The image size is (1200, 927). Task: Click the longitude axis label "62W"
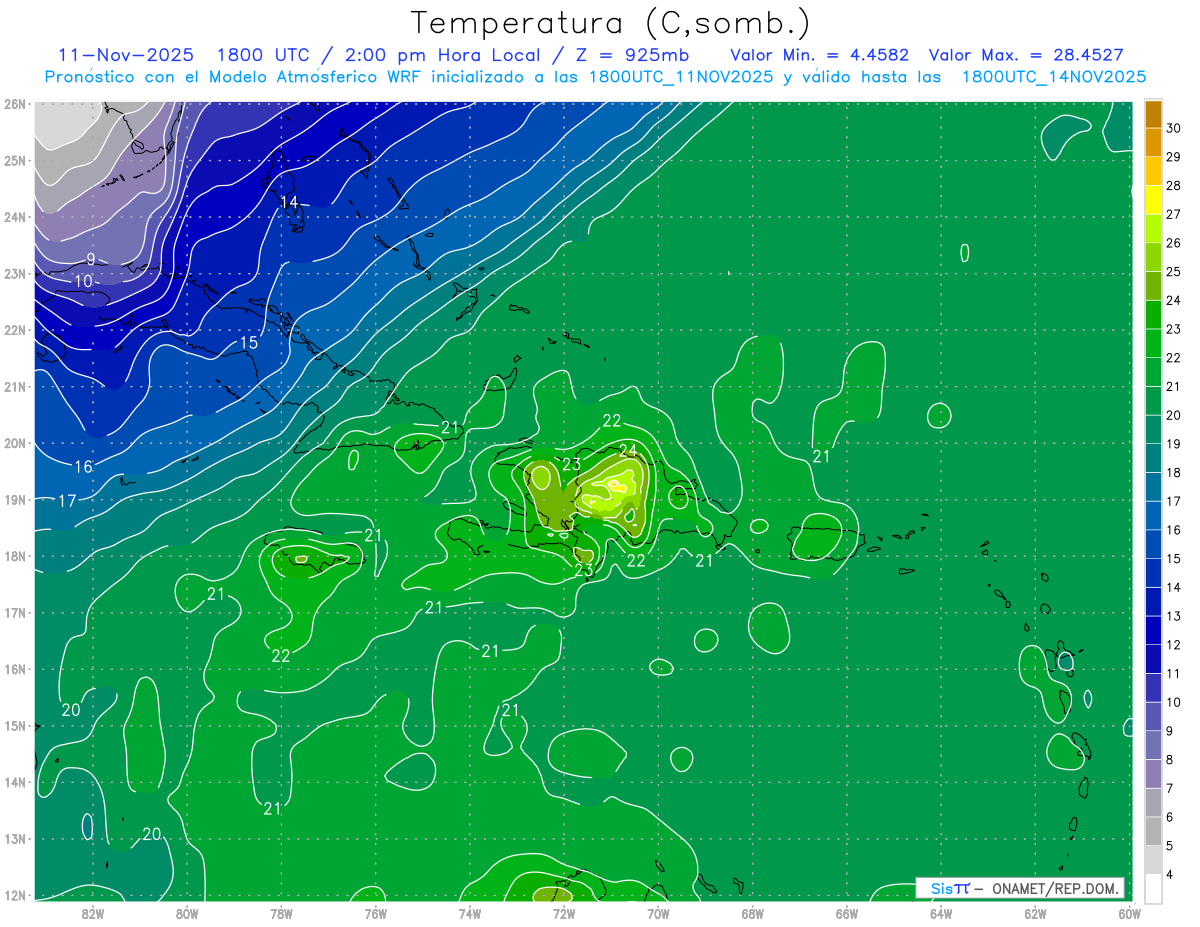(1035, 912)
